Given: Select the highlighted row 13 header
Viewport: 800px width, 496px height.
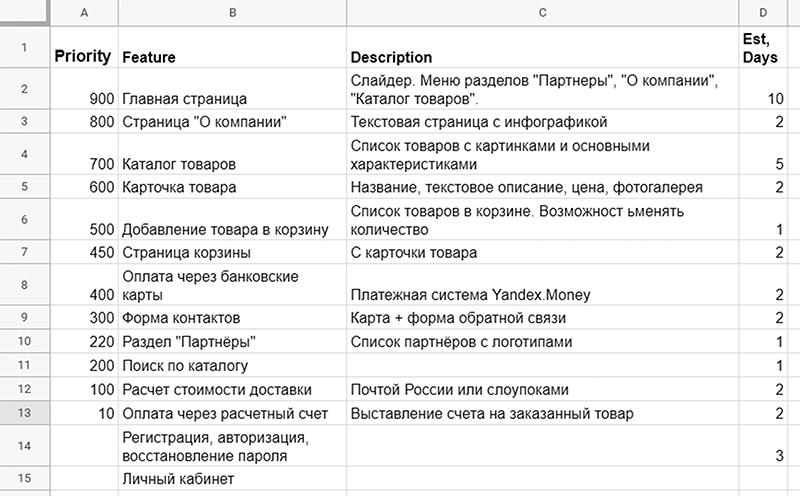Looking at the screenshot, I should point(24,414).
